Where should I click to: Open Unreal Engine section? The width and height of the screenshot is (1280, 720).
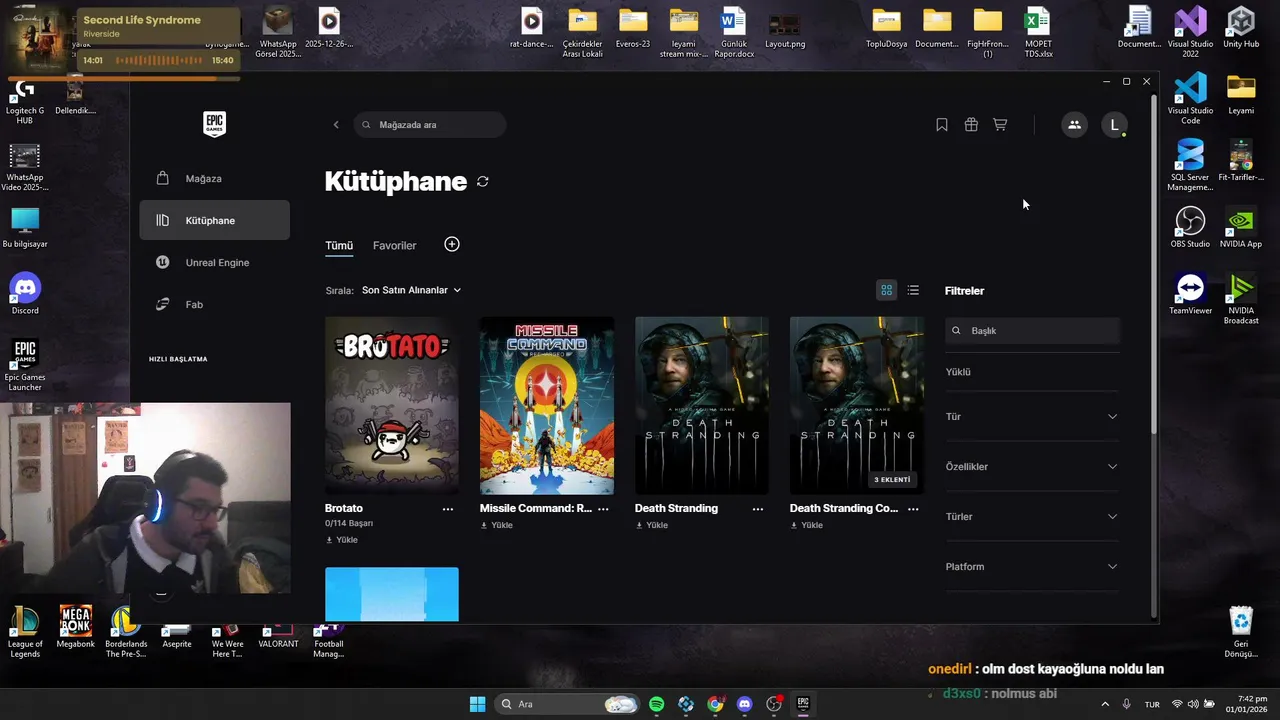[215, 262]
